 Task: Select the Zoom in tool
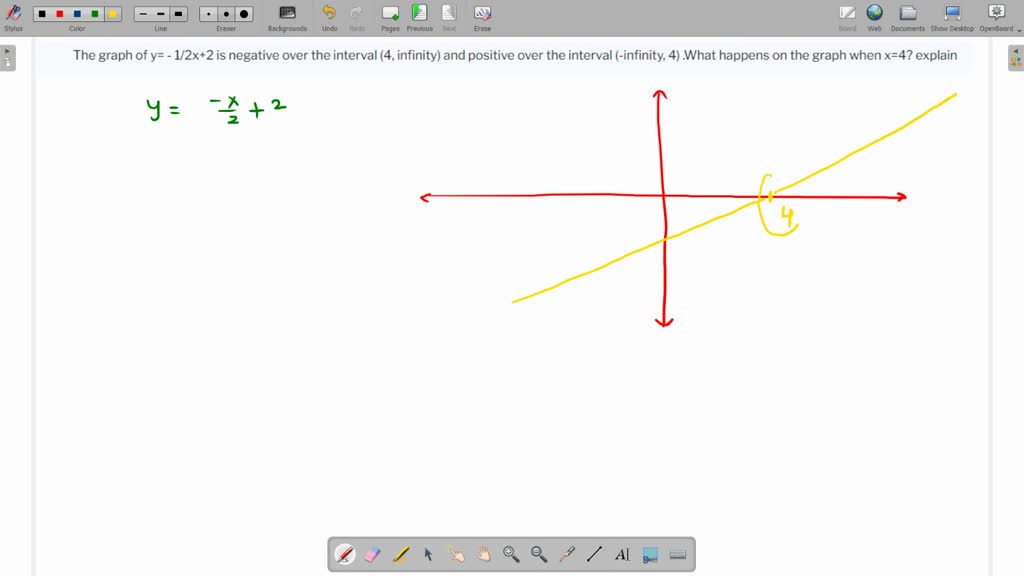pos(511,554)
